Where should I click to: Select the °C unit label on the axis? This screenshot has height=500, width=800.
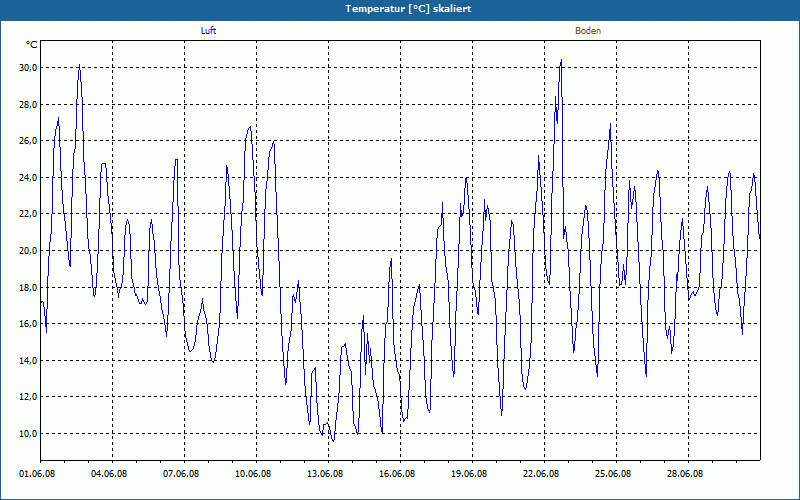tap(32, 45)
